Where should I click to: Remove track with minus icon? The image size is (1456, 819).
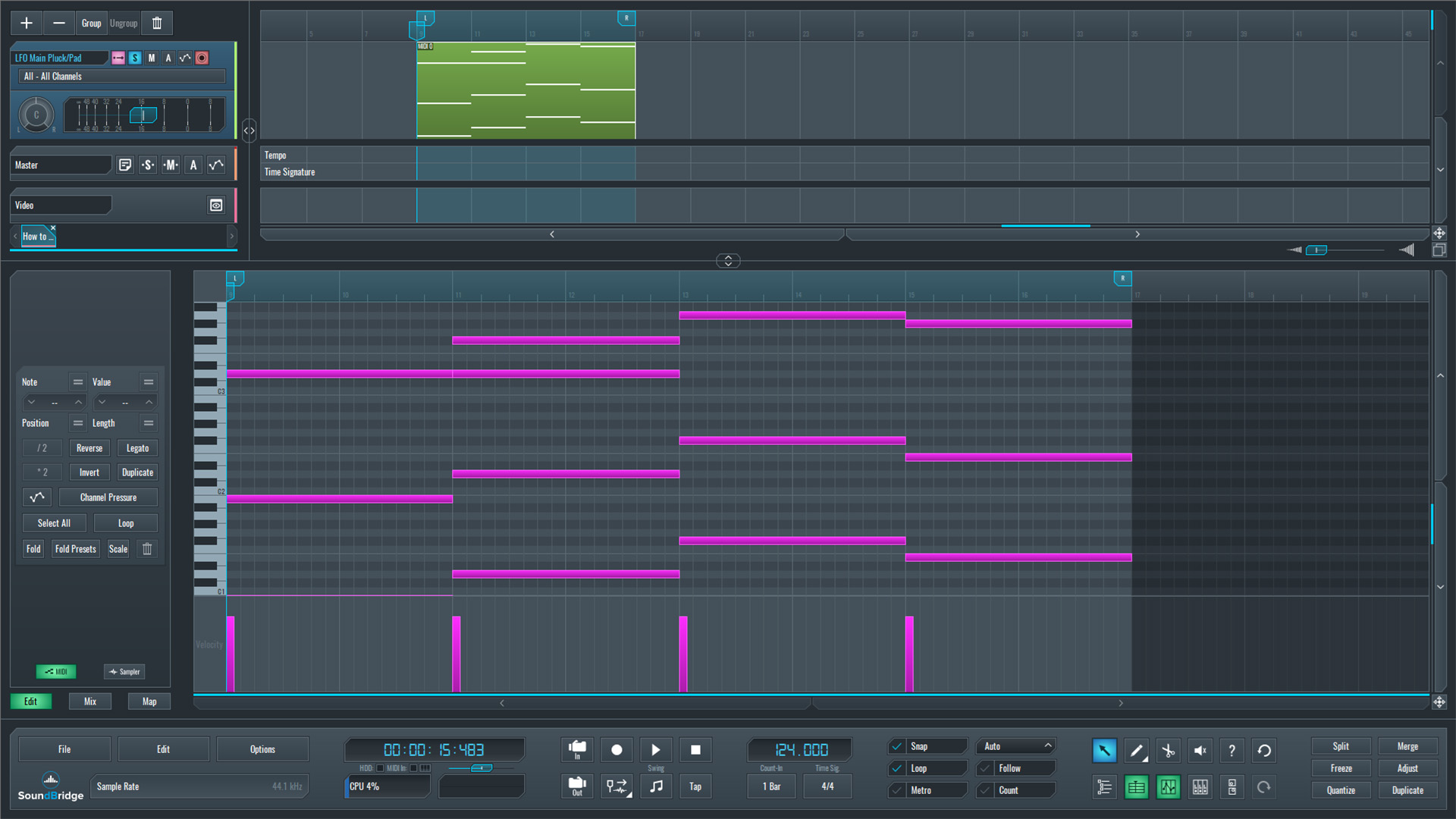point(58,23)
